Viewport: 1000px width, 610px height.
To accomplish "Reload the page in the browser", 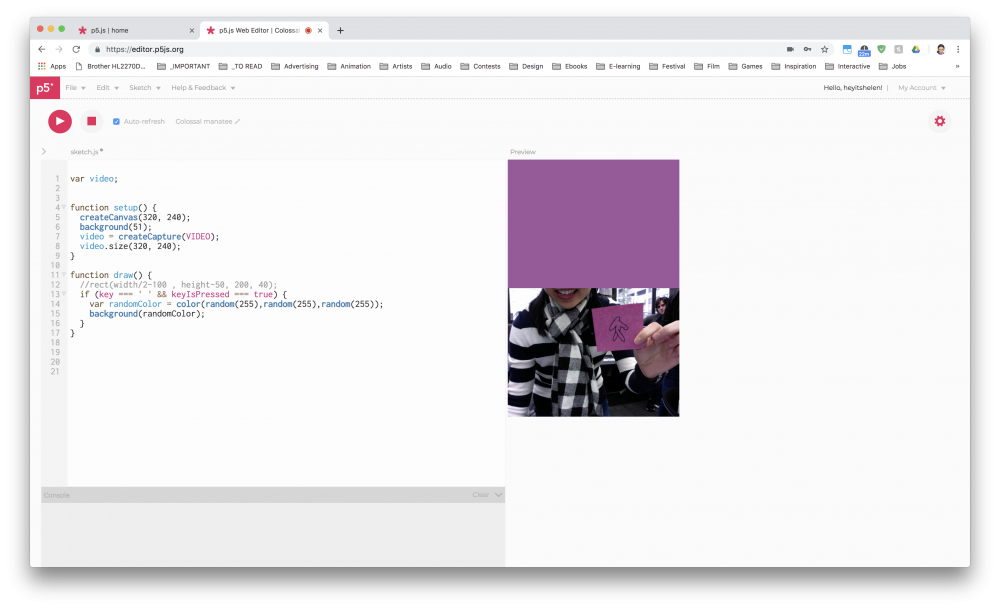I will tap(76, 49).
